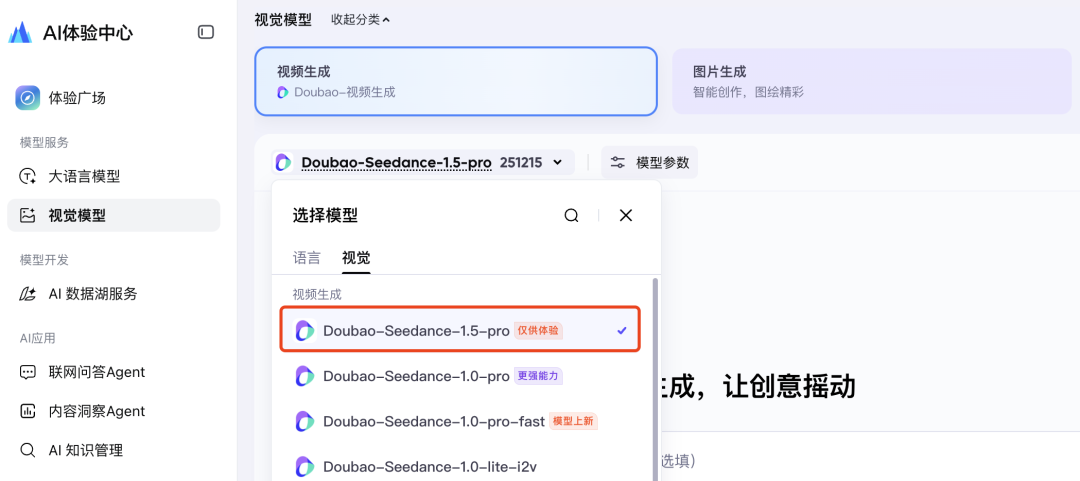Click the small Doubao icon in 视频生成 card
Screen dimensions: 1080x481
coord(283,92)
